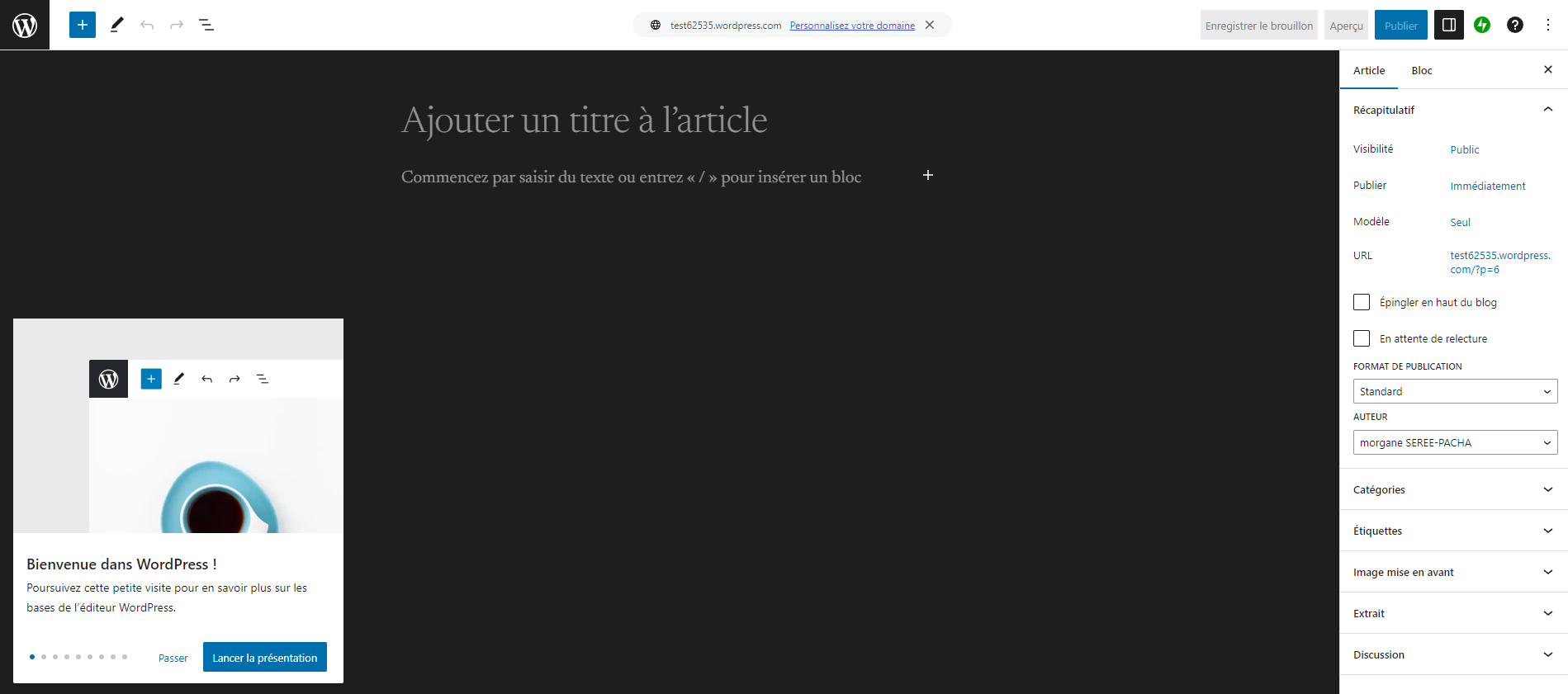Open the document overview list icon

click(x=206, y=25)
